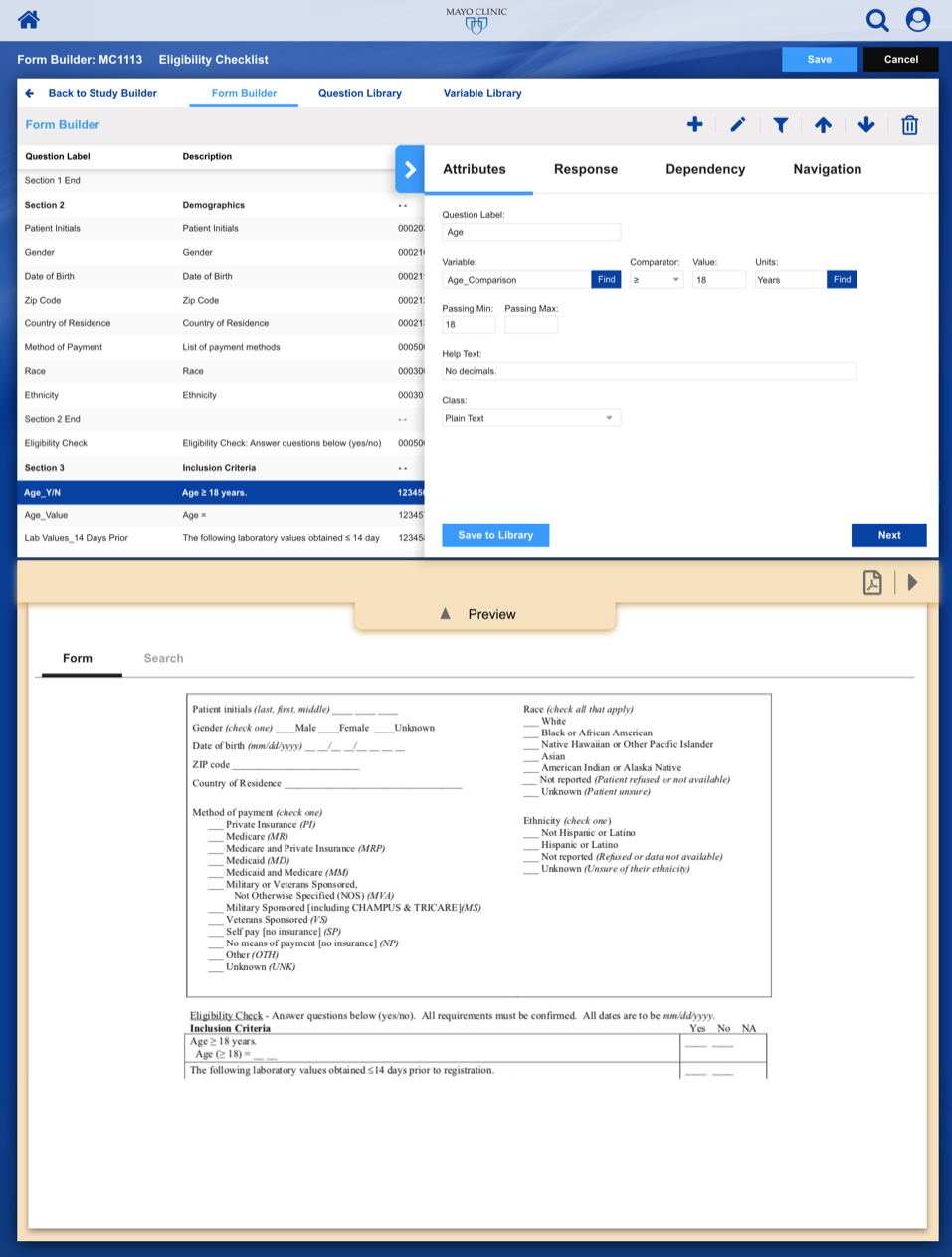Select the Section 2 Demographics row
This screenshot has height=1257, width=952.
[221, 205]
